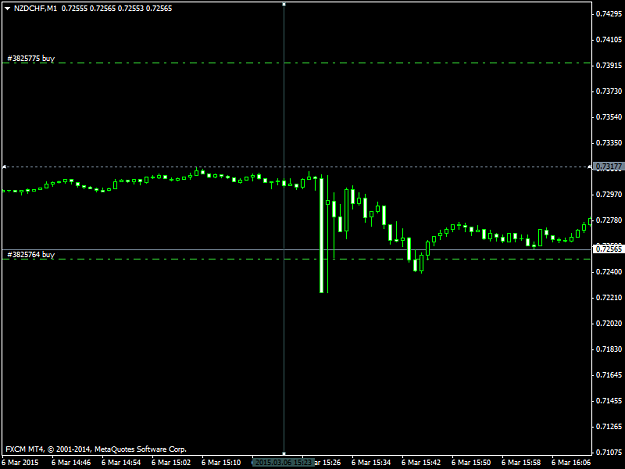Click the 0.71645 price axis label
Screen dimensions: 625x469
pos(609,375)
